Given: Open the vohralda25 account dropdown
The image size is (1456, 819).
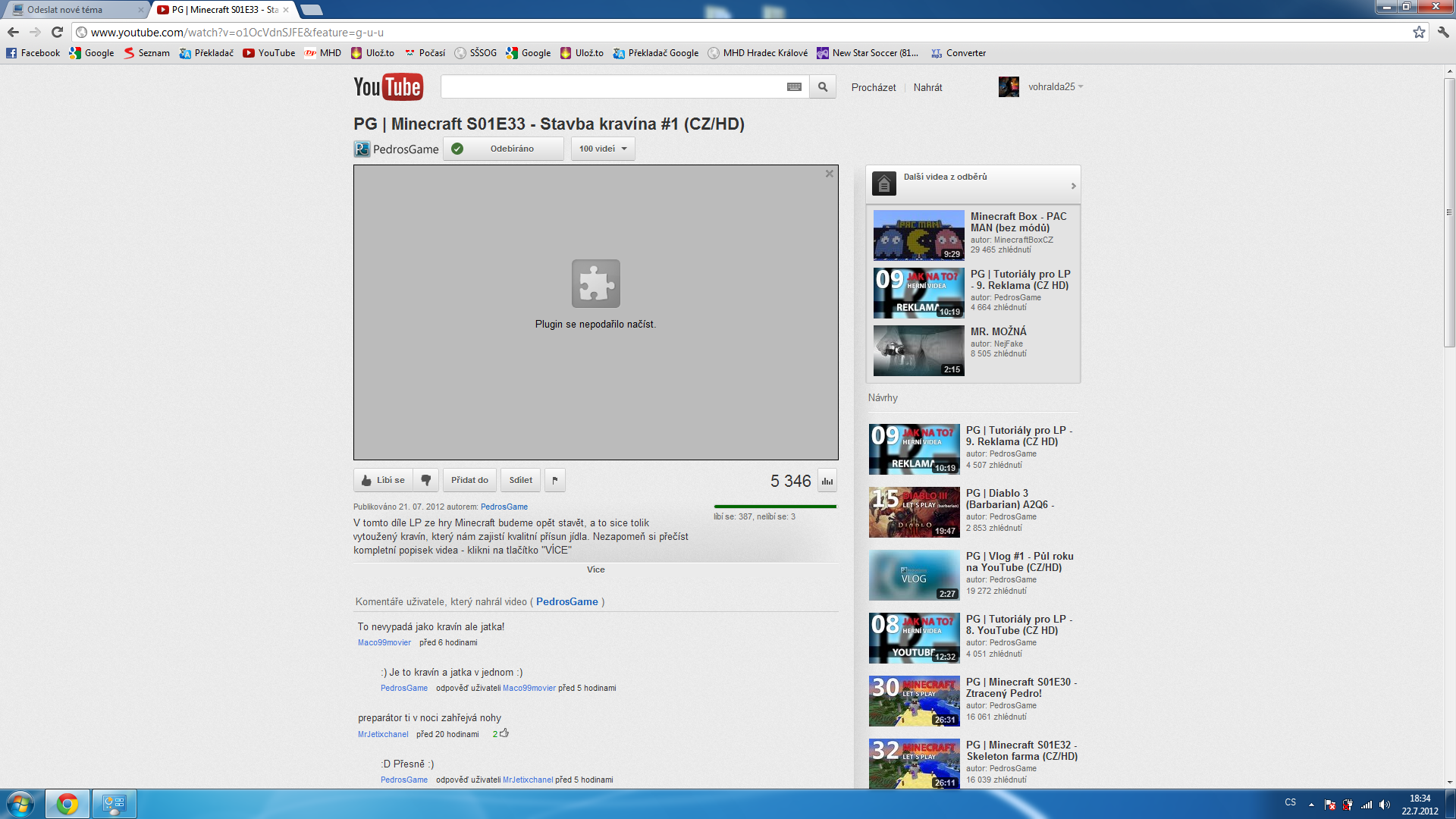Looking at the screenshot, I should (x=1055, y=87).
